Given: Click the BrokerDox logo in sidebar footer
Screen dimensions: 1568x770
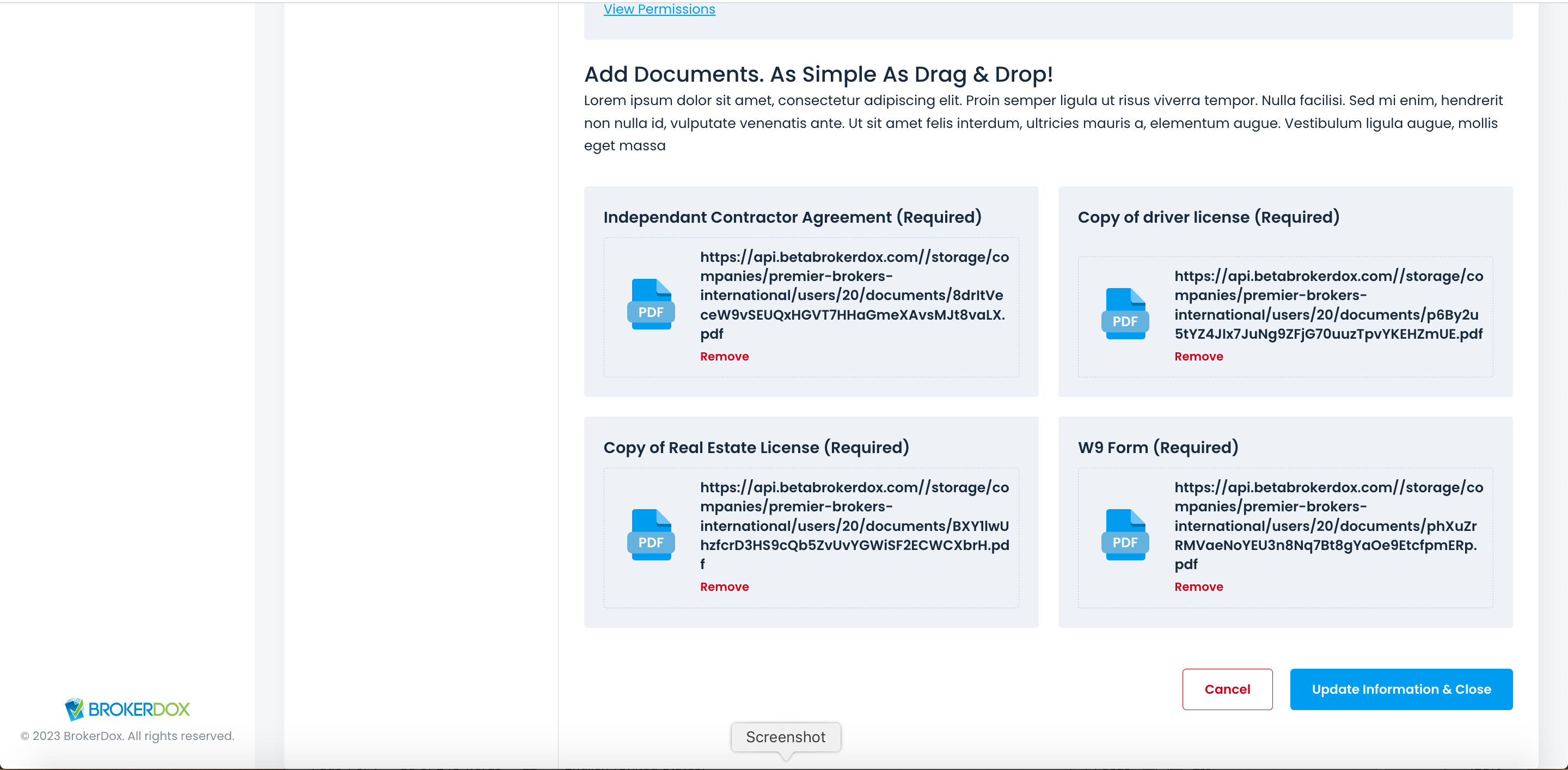Looking at the screenshot, I should pos(127,709).
